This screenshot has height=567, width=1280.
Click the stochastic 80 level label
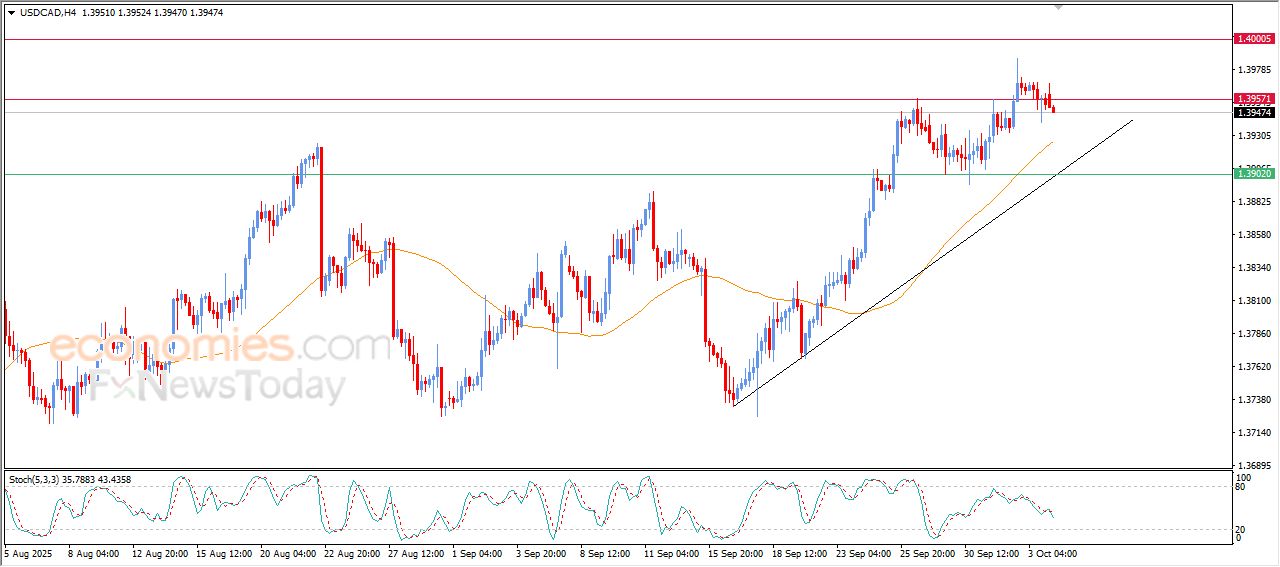tap(1241, 487)
